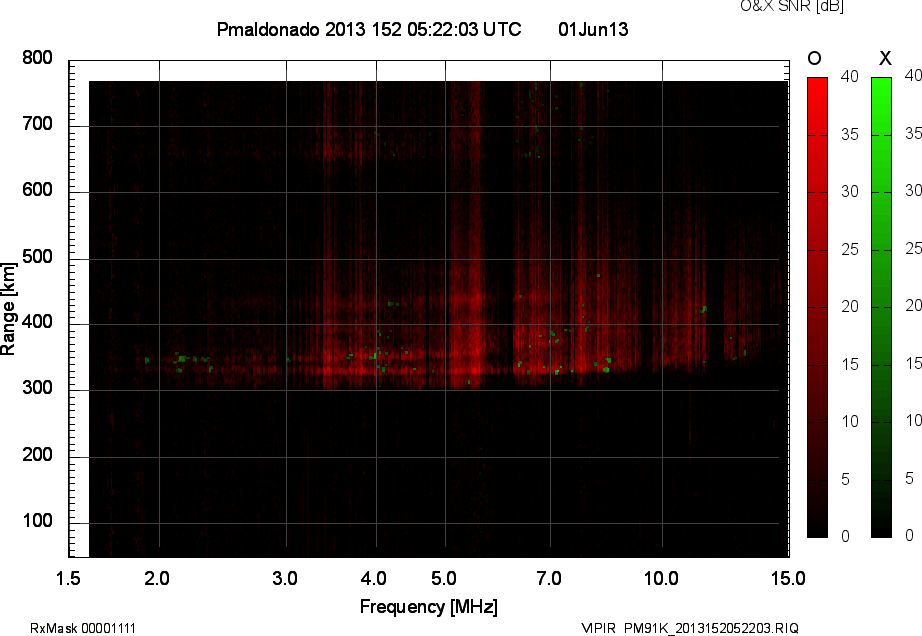Click the 1.5 tick on the frequency axis
The width and height of the screenshot is (922, 636).
[x=68, y=578]
